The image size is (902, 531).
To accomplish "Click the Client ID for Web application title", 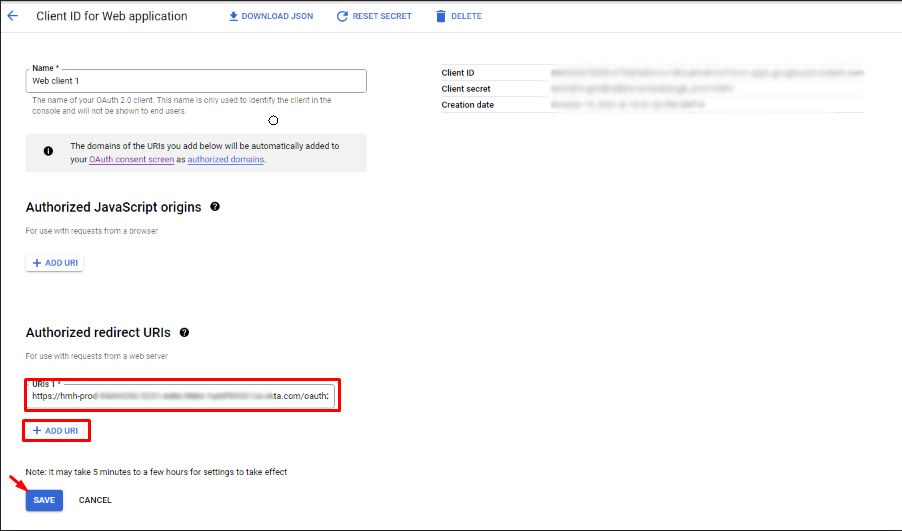I will point(112,16).
